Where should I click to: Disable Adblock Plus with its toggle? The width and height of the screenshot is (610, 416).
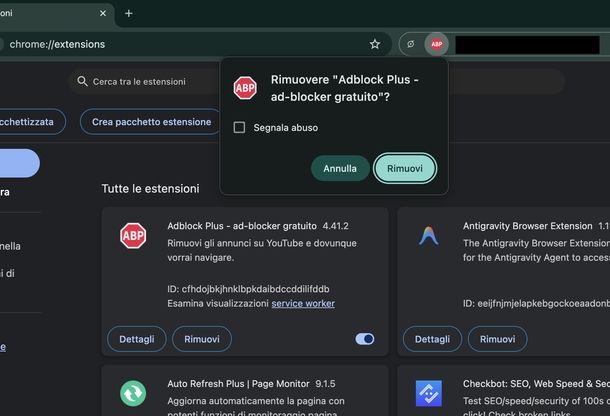point(365,339)
